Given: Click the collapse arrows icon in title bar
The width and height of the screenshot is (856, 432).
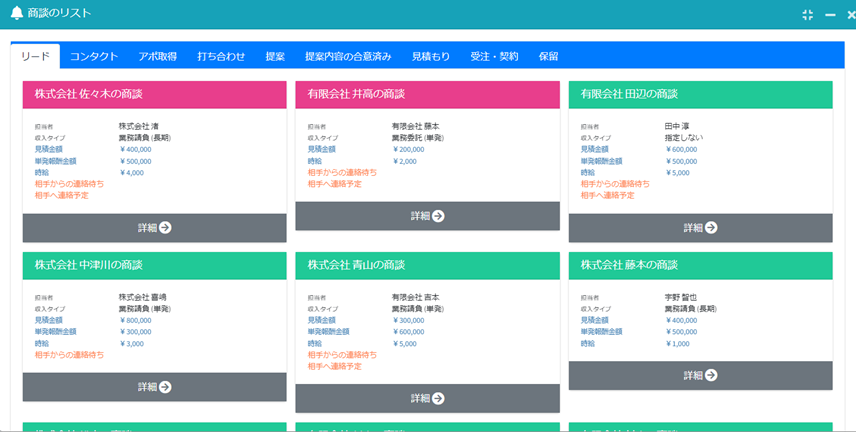Looking at the screenshot, I should click(x=808, y=14).
